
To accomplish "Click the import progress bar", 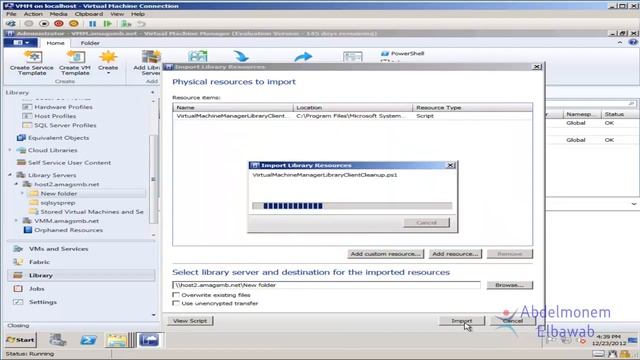I will (352, 206).
